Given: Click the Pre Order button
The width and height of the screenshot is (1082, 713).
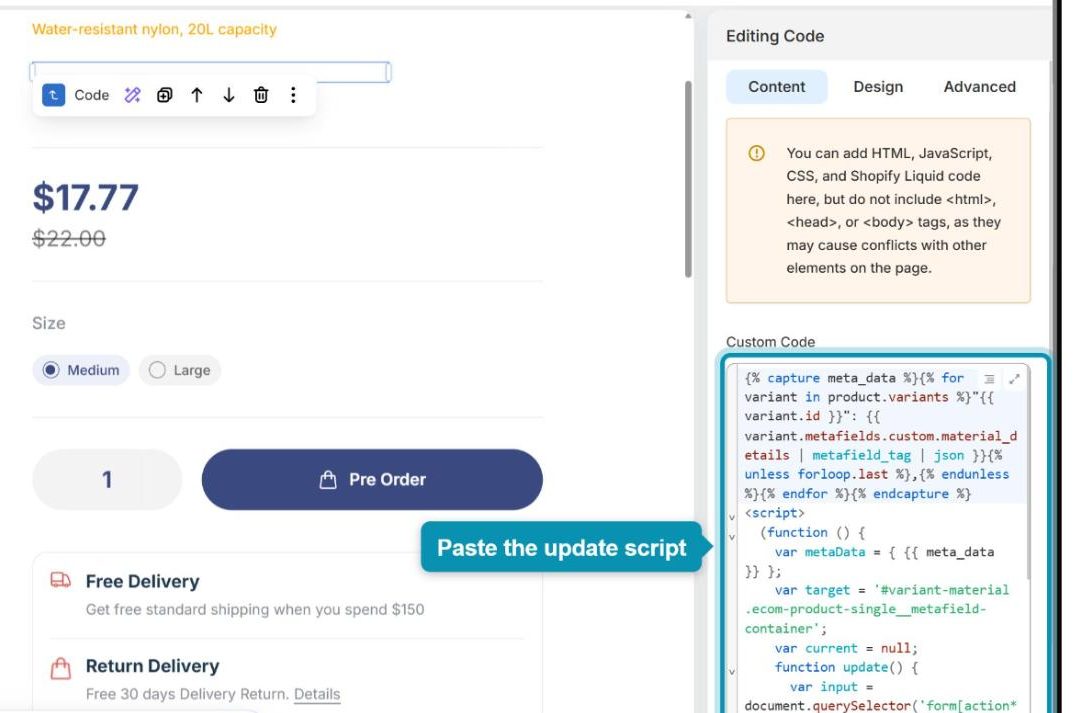Looking at the screenshot, I should coord(372,480).
